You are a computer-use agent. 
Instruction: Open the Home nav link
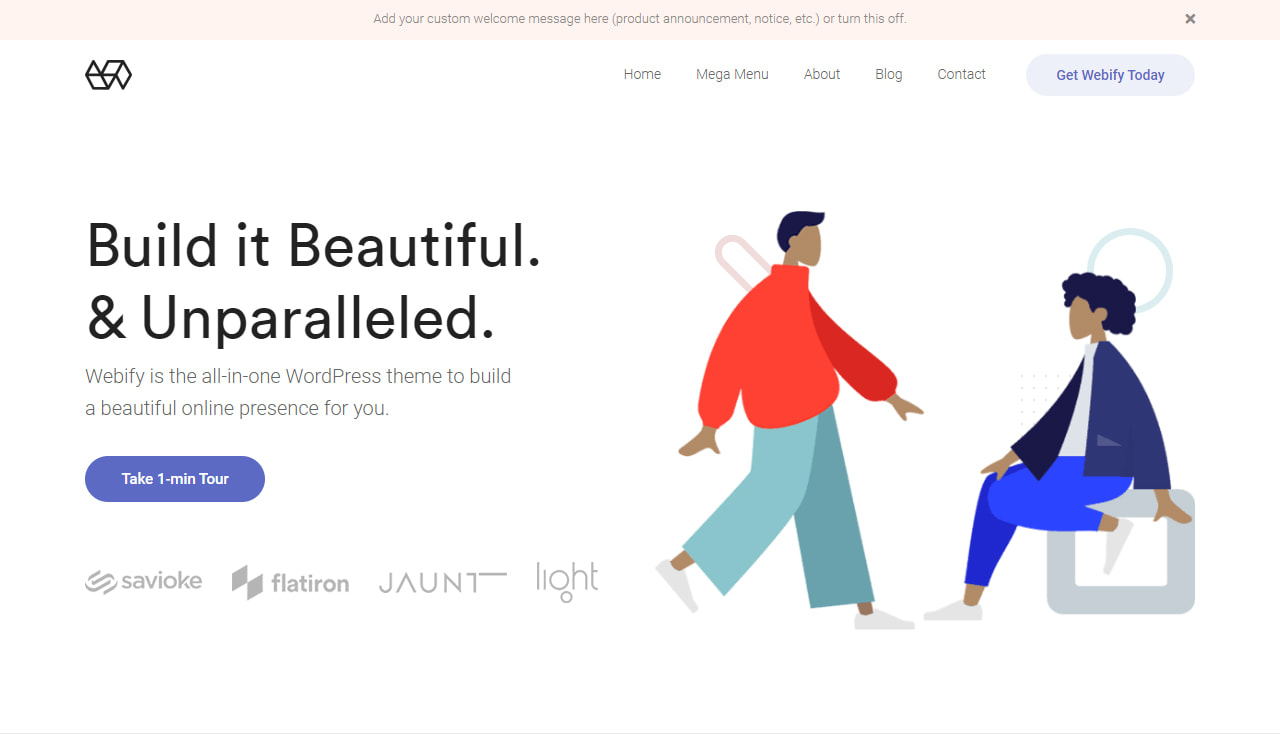(x=642, y=74)
